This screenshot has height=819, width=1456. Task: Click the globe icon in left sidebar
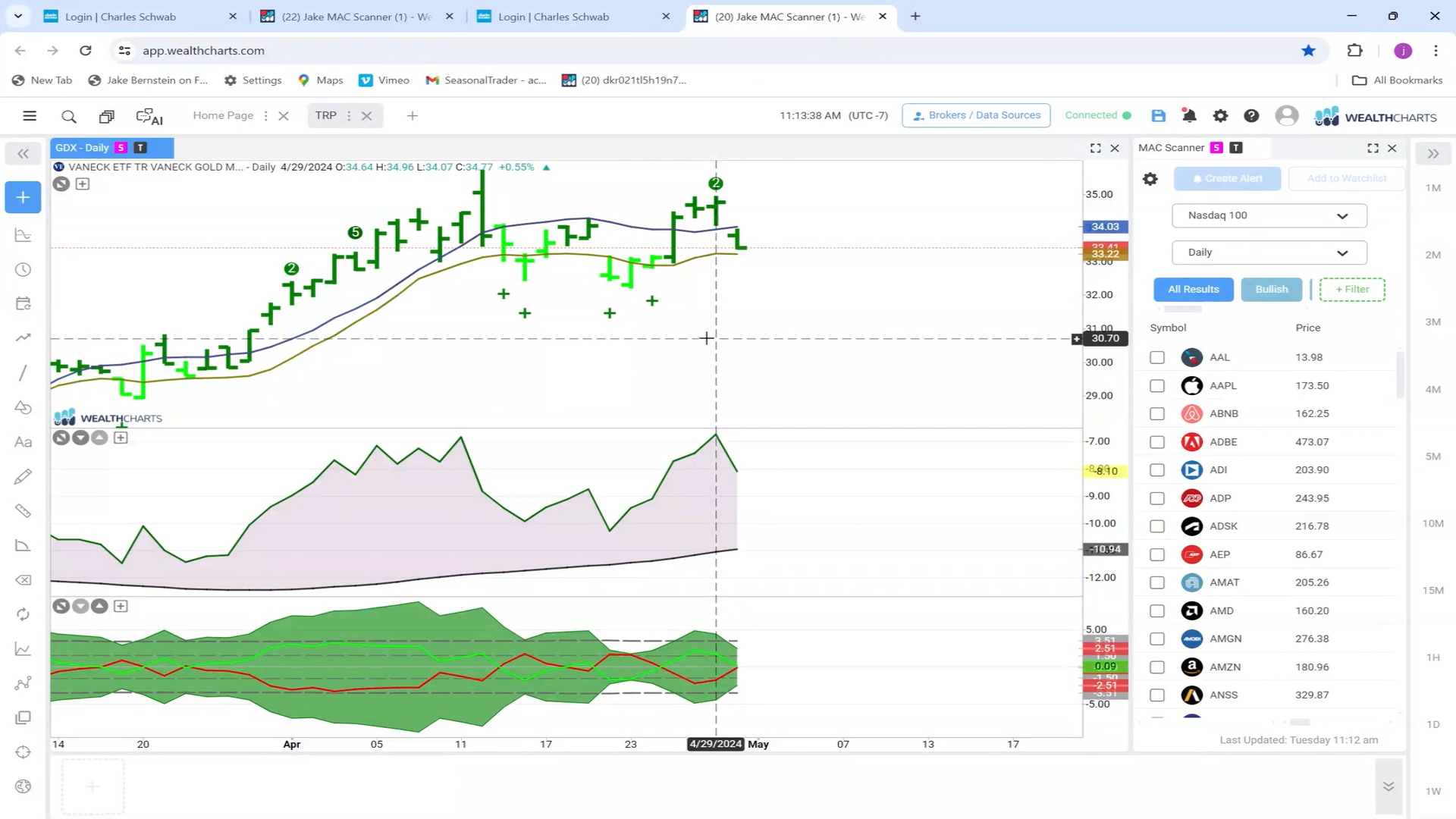pos(23,786)
